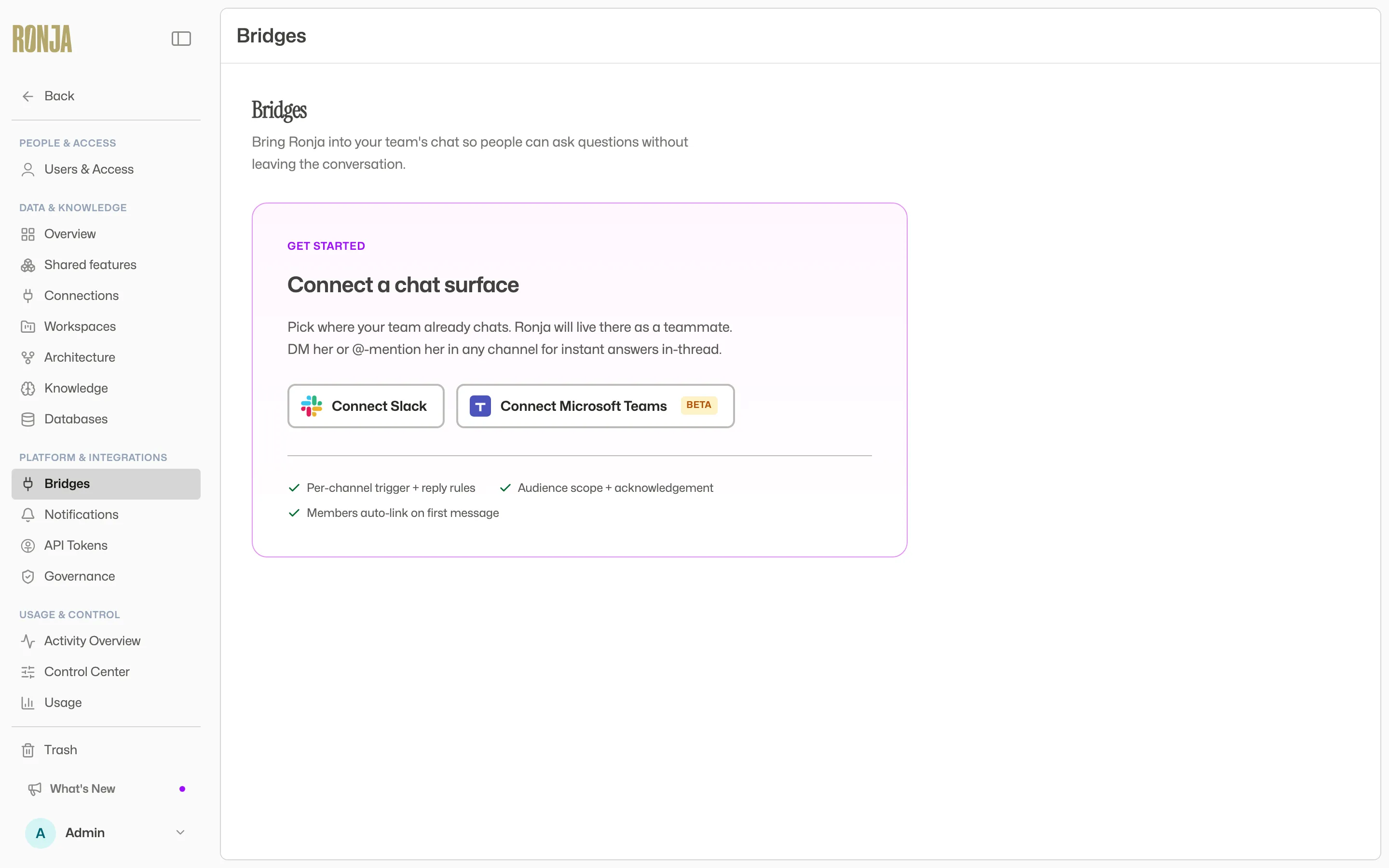
Task: Expand the Admin account menu chevron
Action: click(x=180, y=832)
